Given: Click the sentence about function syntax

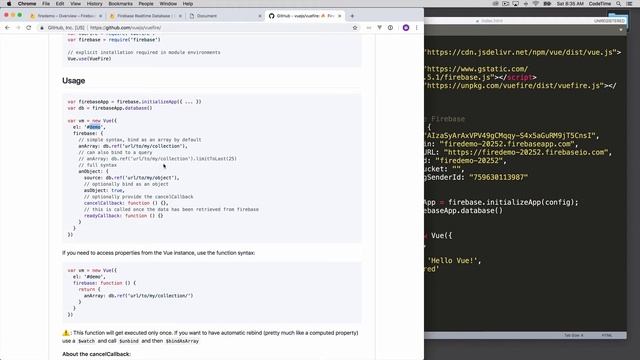Looking at the screenshot, I should coord(158,253).
